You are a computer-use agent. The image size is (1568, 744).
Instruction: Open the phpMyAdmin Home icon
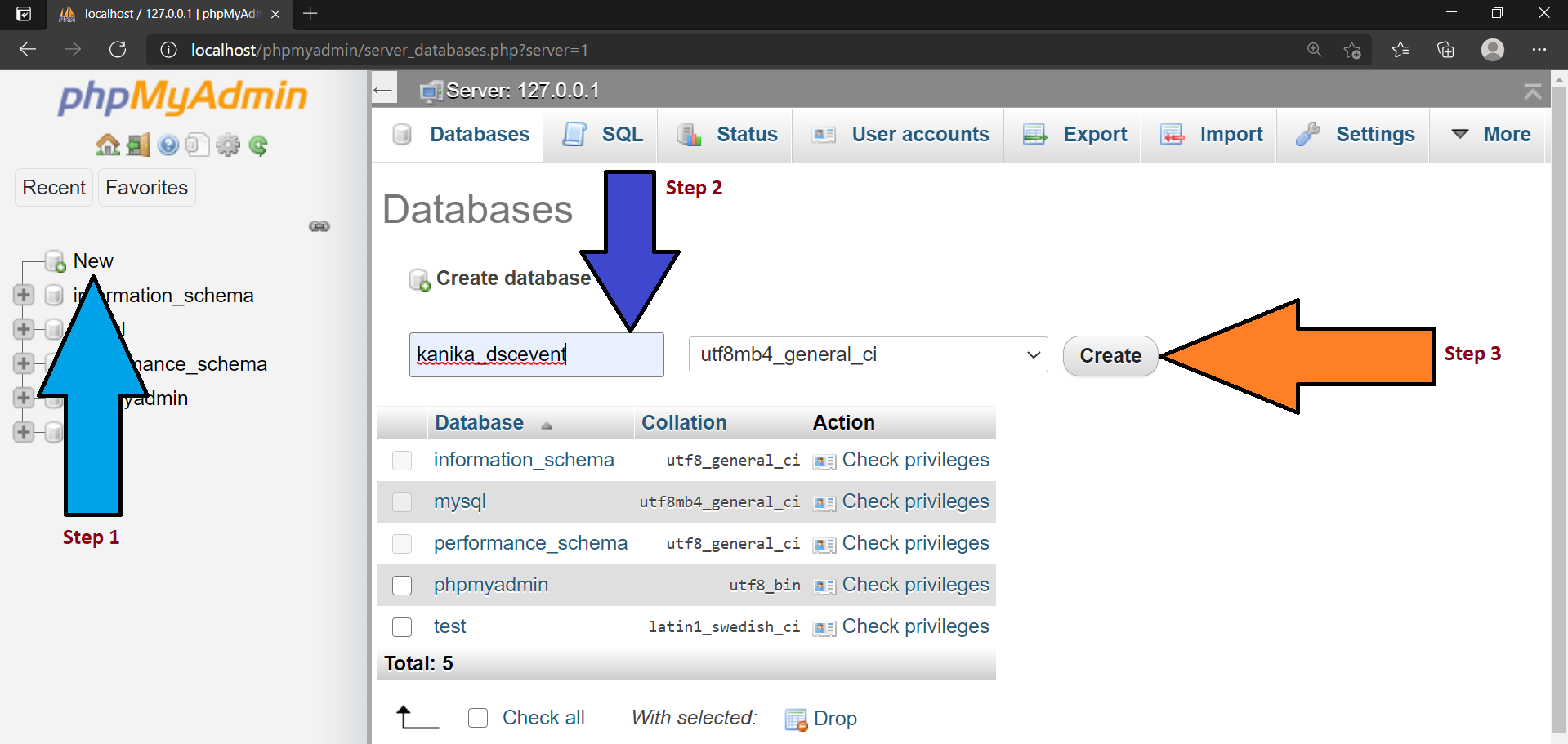pyautogui.click(x=108, y=145)
